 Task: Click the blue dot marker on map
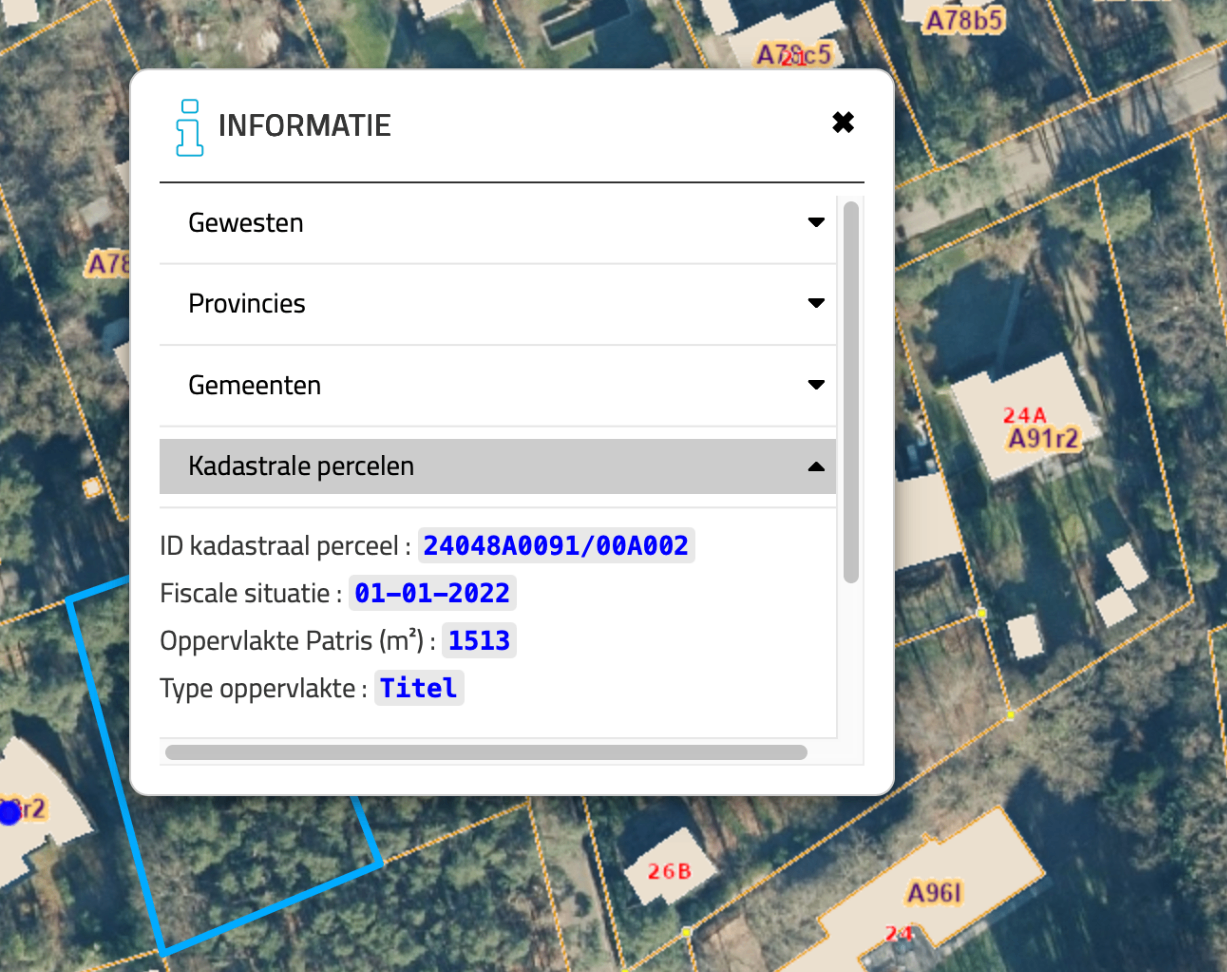point(10,812)
